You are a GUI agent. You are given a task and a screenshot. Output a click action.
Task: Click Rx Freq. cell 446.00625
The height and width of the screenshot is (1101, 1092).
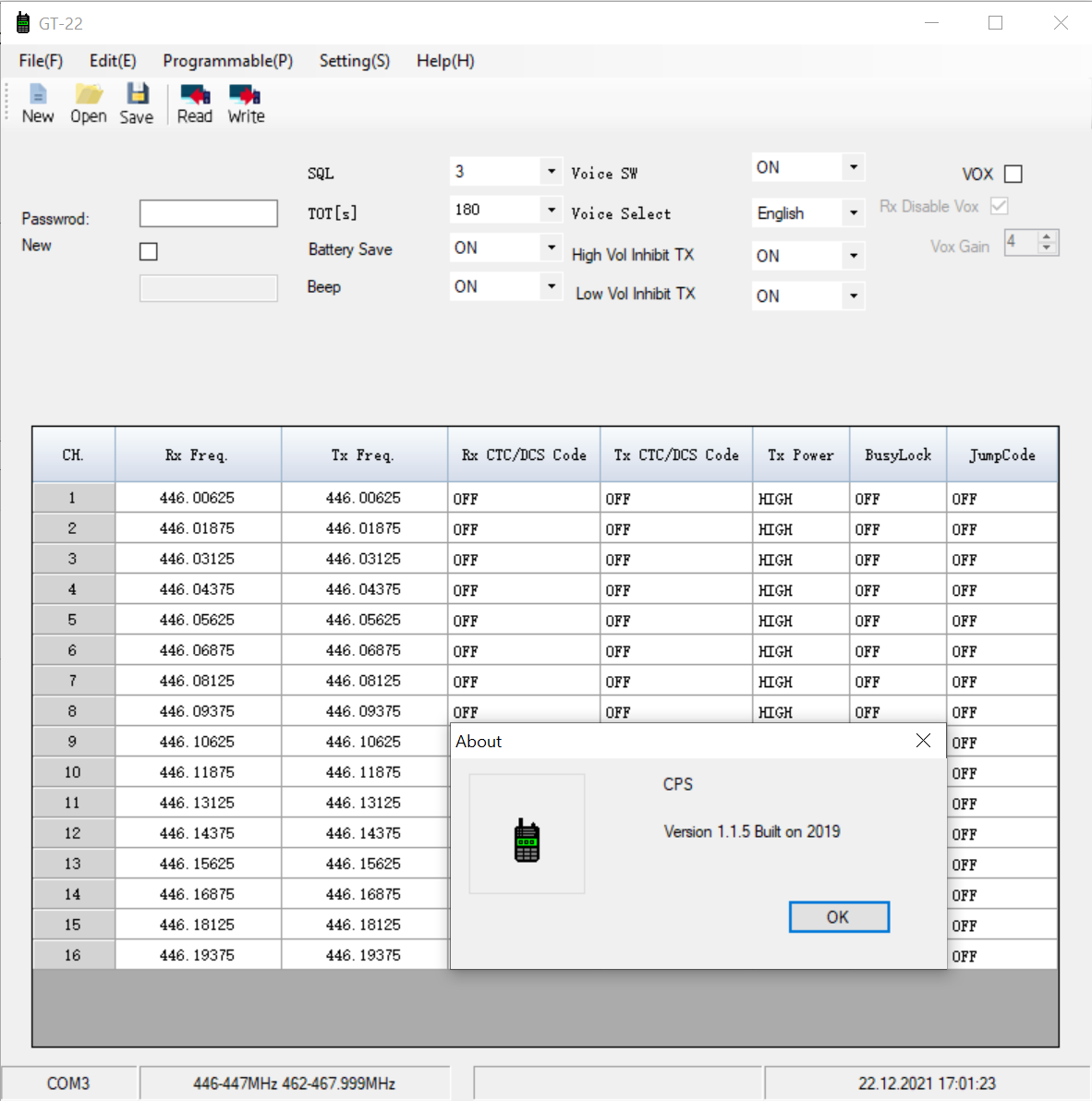[198, 498]
